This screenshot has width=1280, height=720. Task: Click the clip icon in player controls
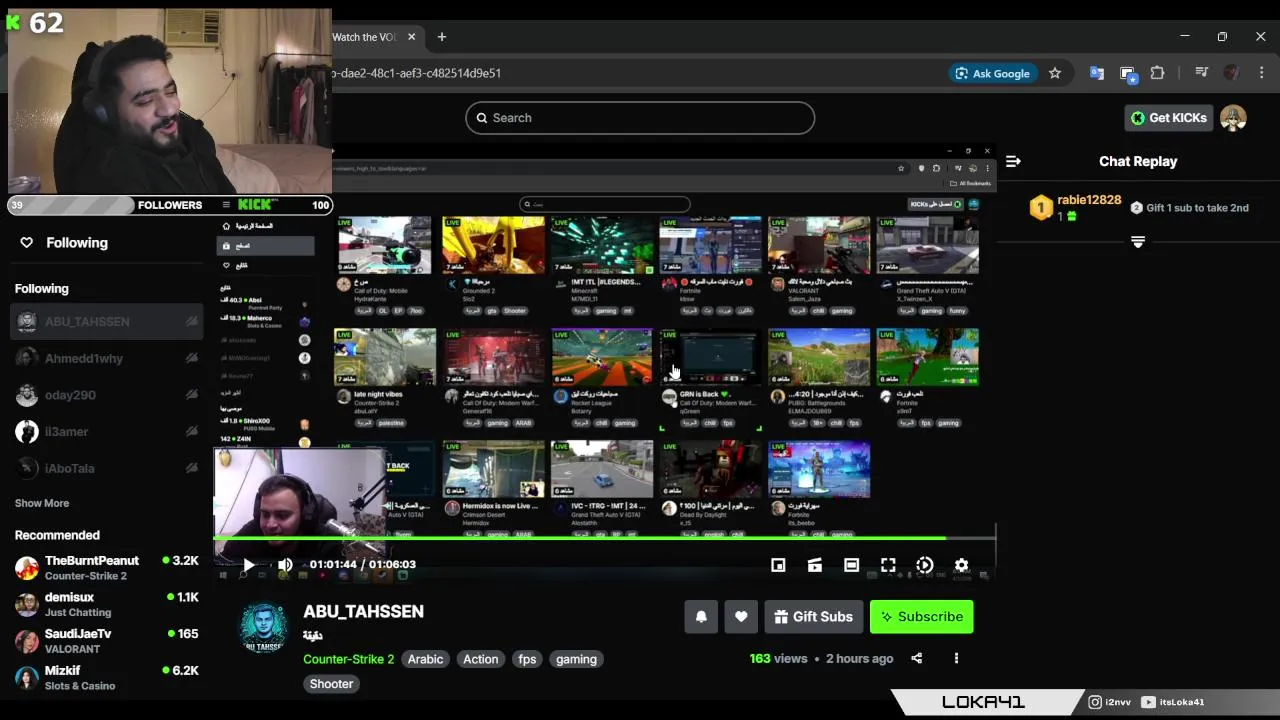(815, 565)
